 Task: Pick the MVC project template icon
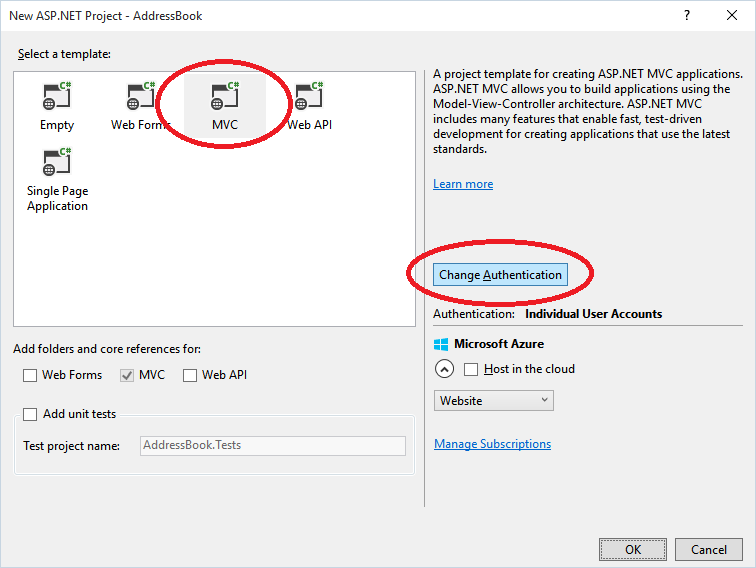click(225, 96)
